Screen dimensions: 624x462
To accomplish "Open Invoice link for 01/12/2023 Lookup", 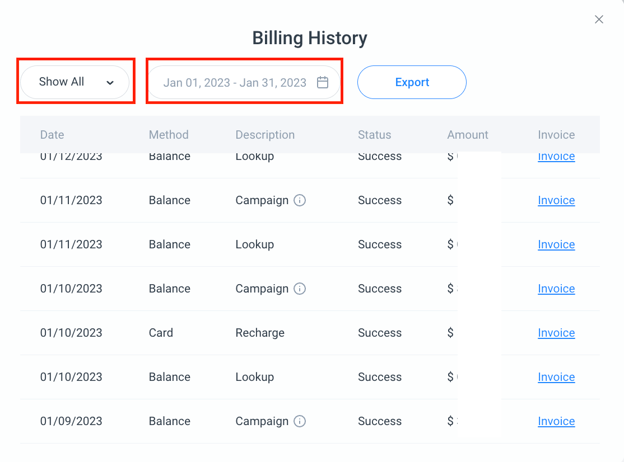I will tap(556, 157).
